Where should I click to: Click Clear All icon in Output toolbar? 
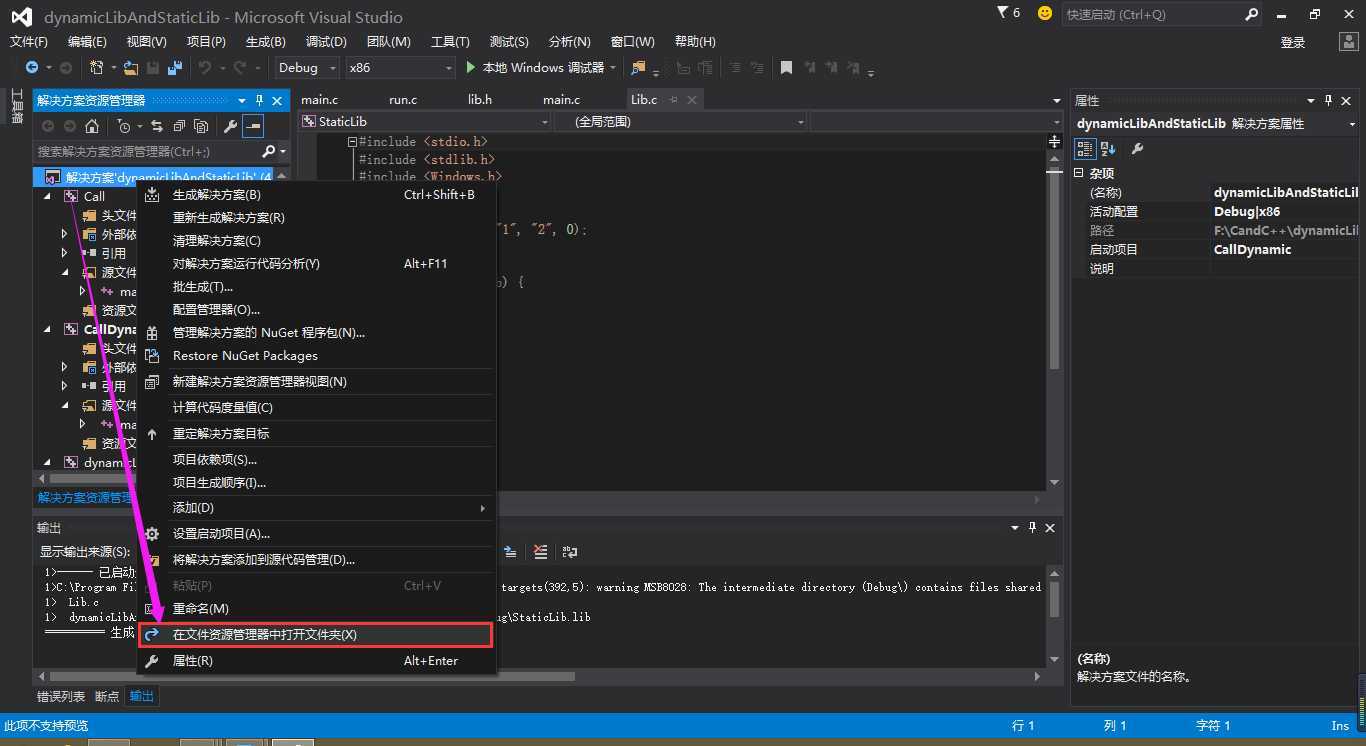541,551
